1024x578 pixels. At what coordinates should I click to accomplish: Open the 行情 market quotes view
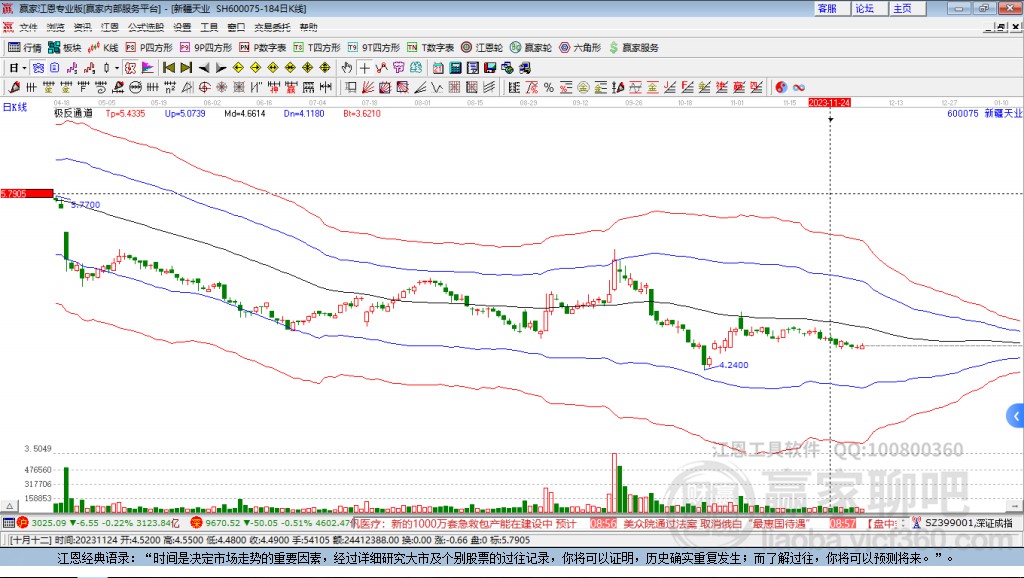(x=25, y=47)
